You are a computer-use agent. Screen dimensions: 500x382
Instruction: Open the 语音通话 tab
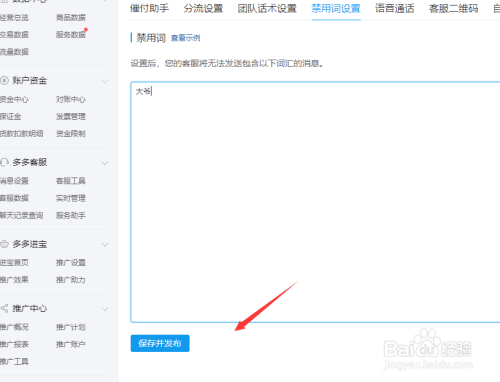tap(395, 8)
